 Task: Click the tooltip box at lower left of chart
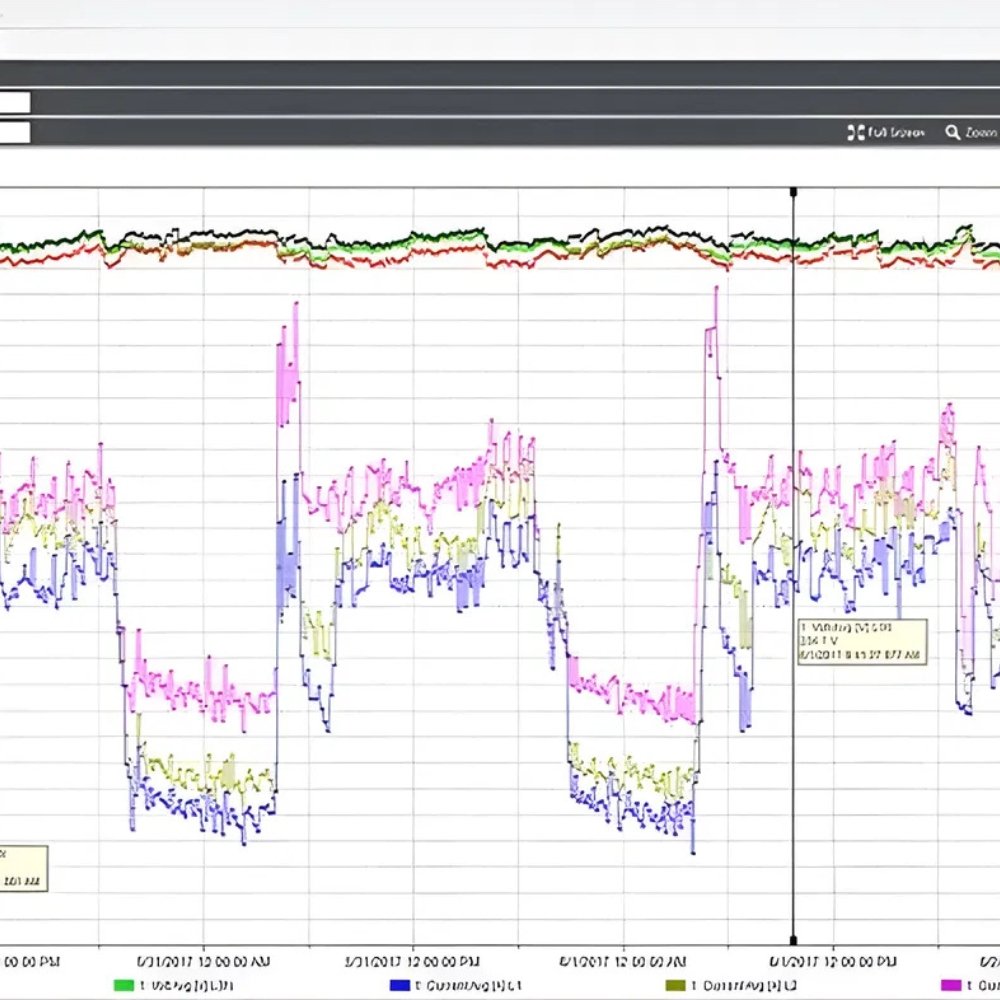[x=22, y=867]
